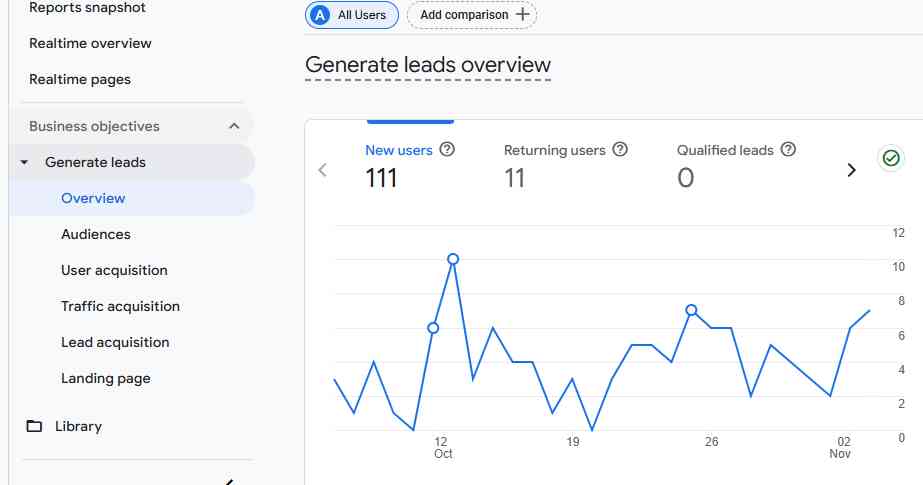Open the Landing page report
This screenshot has width=923, height=485.
[106, 378]
